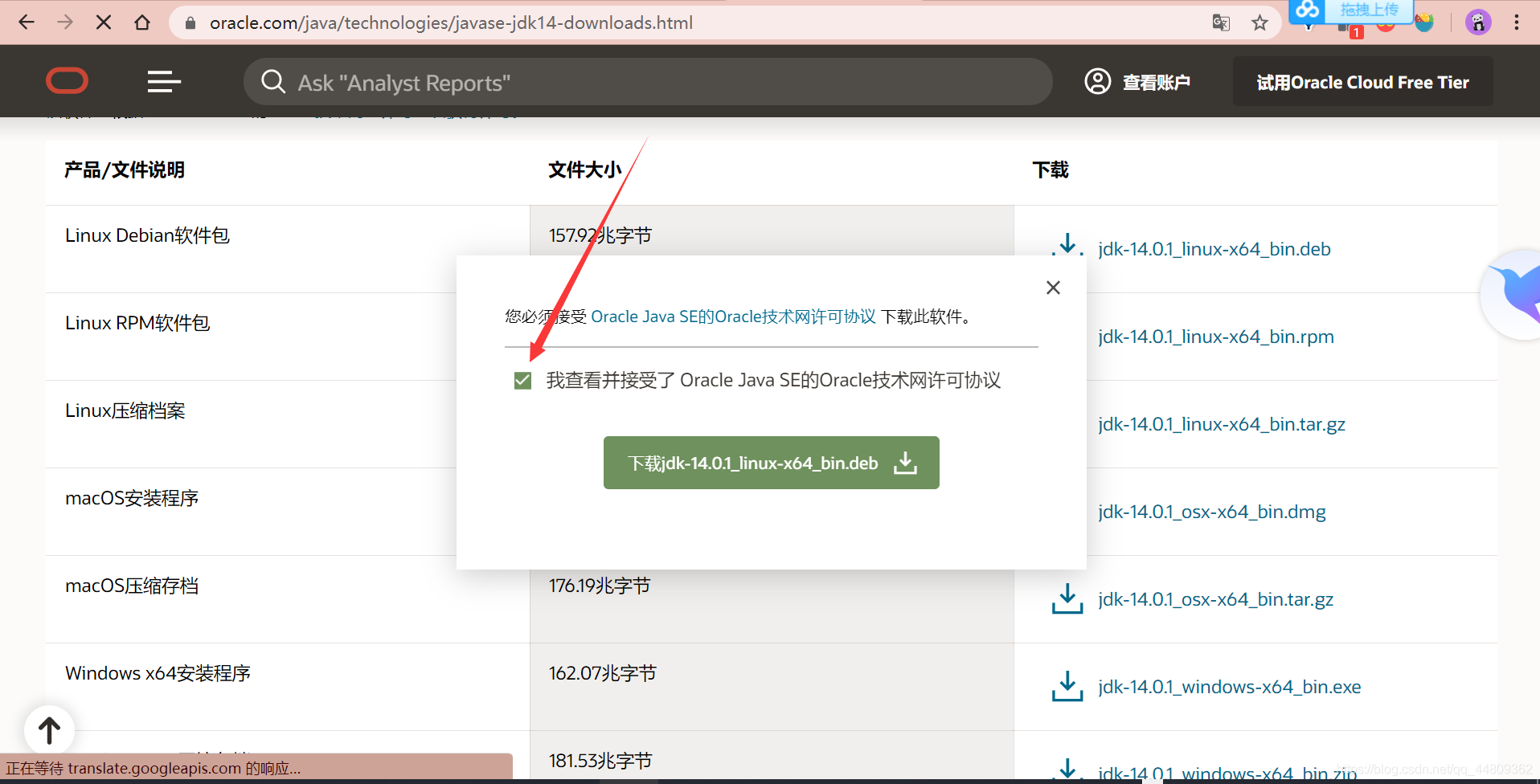This screenshot has height=784, width=1540.
Task: Select the macOS压缩存档 row label
Action: [132, 586]
